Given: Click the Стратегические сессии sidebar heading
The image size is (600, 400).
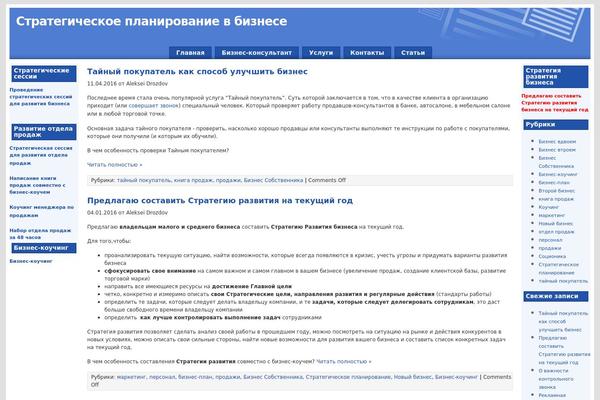Looking at the screenshot, I should tap(44, 73).
